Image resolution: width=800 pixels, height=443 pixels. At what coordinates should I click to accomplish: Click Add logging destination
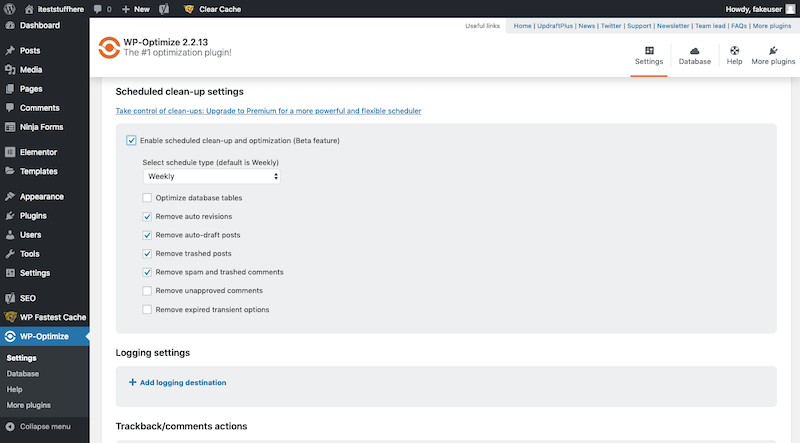pyautogui.click(x=178, y=382)
